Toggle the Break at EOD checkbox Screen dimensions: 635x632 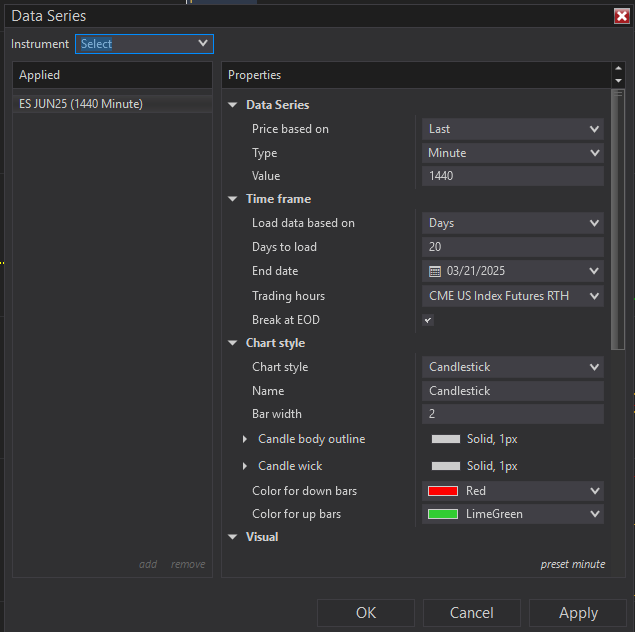[428, 320]
